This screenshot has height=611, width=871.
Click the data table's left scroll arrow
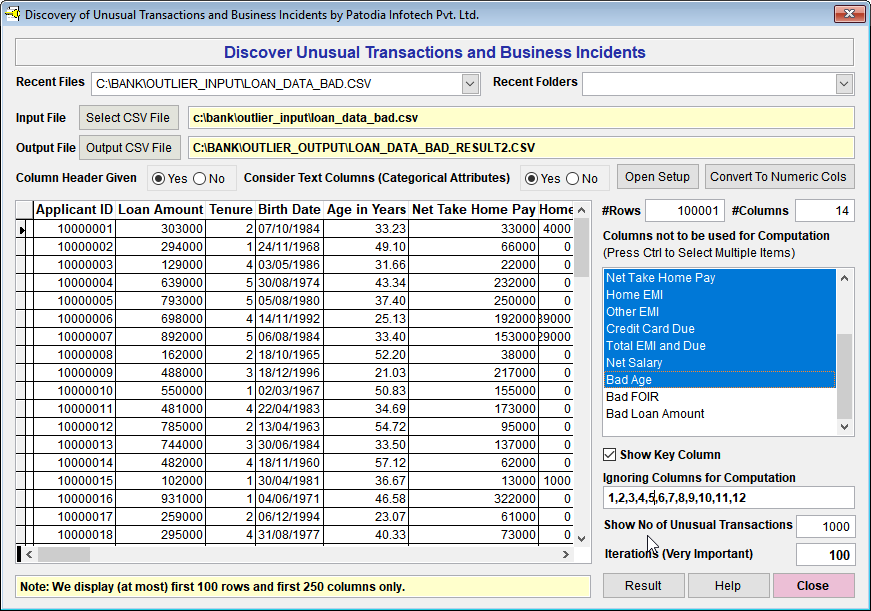(29, 554)
